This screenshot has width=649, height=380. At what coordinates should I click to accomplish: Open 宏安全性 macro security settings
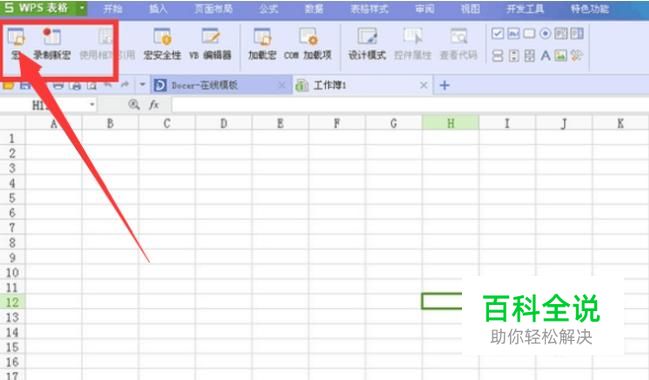[162, 44]
